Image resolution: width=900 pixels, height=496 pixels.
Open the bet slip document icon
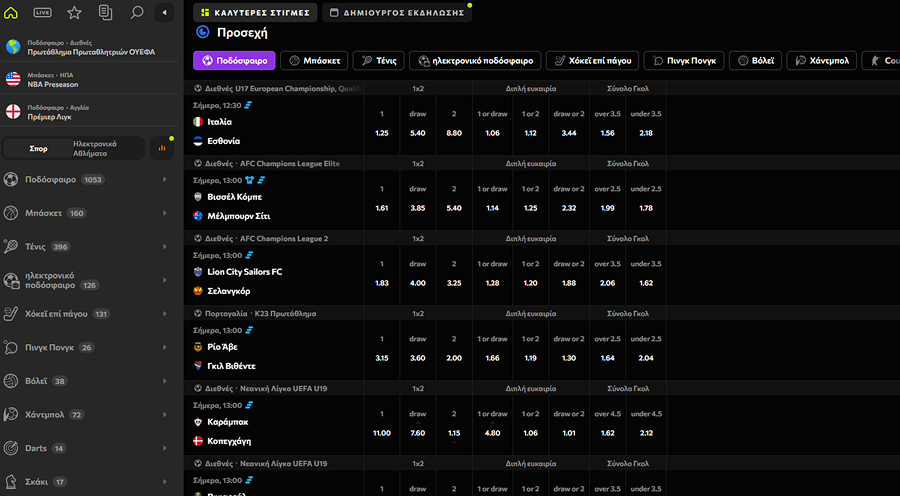coord(105,13)
